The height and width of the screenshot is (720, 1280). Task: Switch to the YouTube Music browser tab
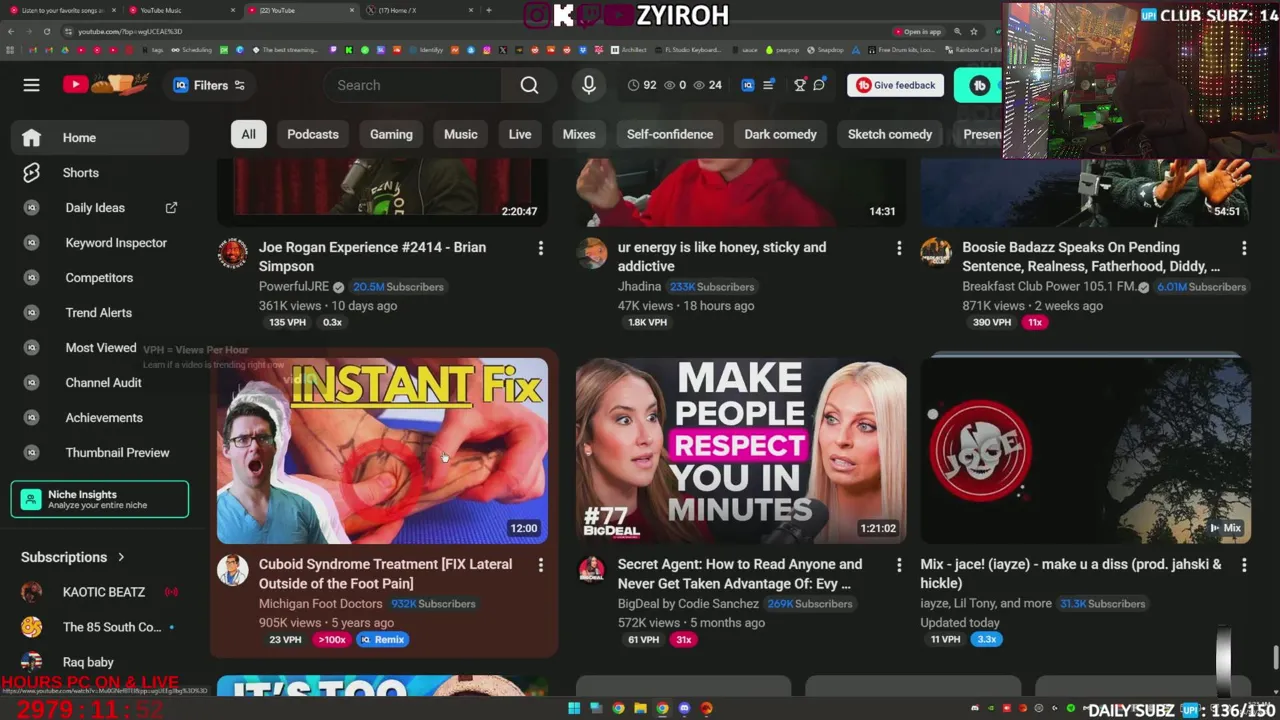click(x=180, y=10)
